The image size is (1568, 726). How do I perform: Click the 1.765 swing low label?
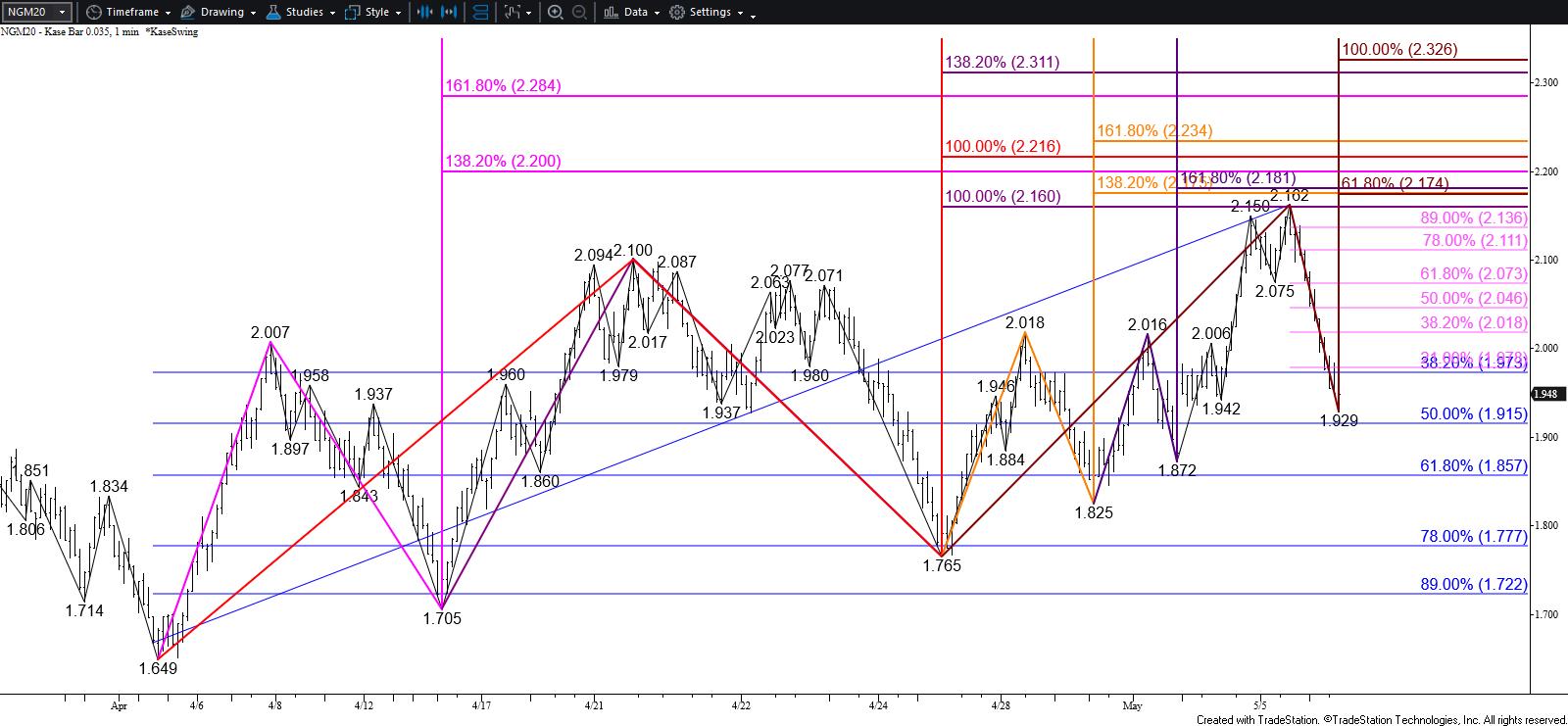[942, 566]
